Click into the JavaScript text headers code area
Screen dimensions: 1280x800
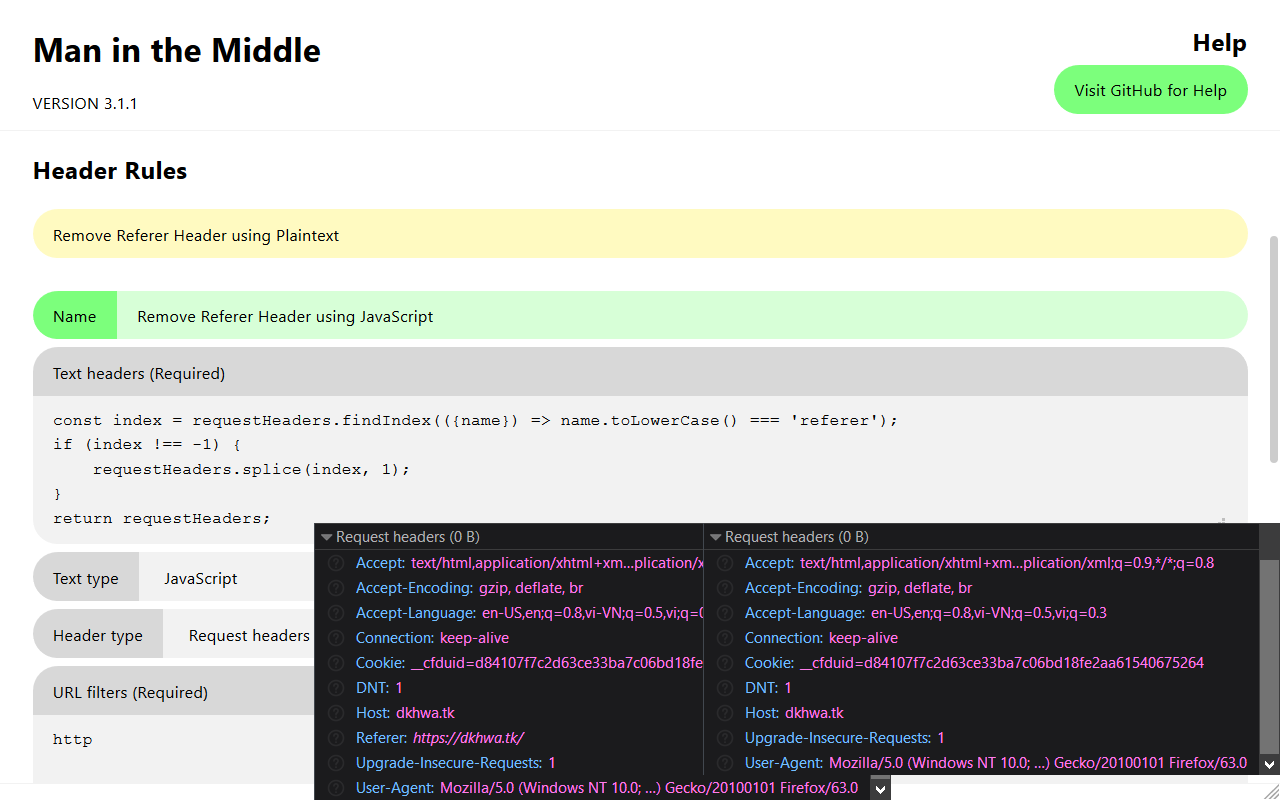tap(640, 469)
